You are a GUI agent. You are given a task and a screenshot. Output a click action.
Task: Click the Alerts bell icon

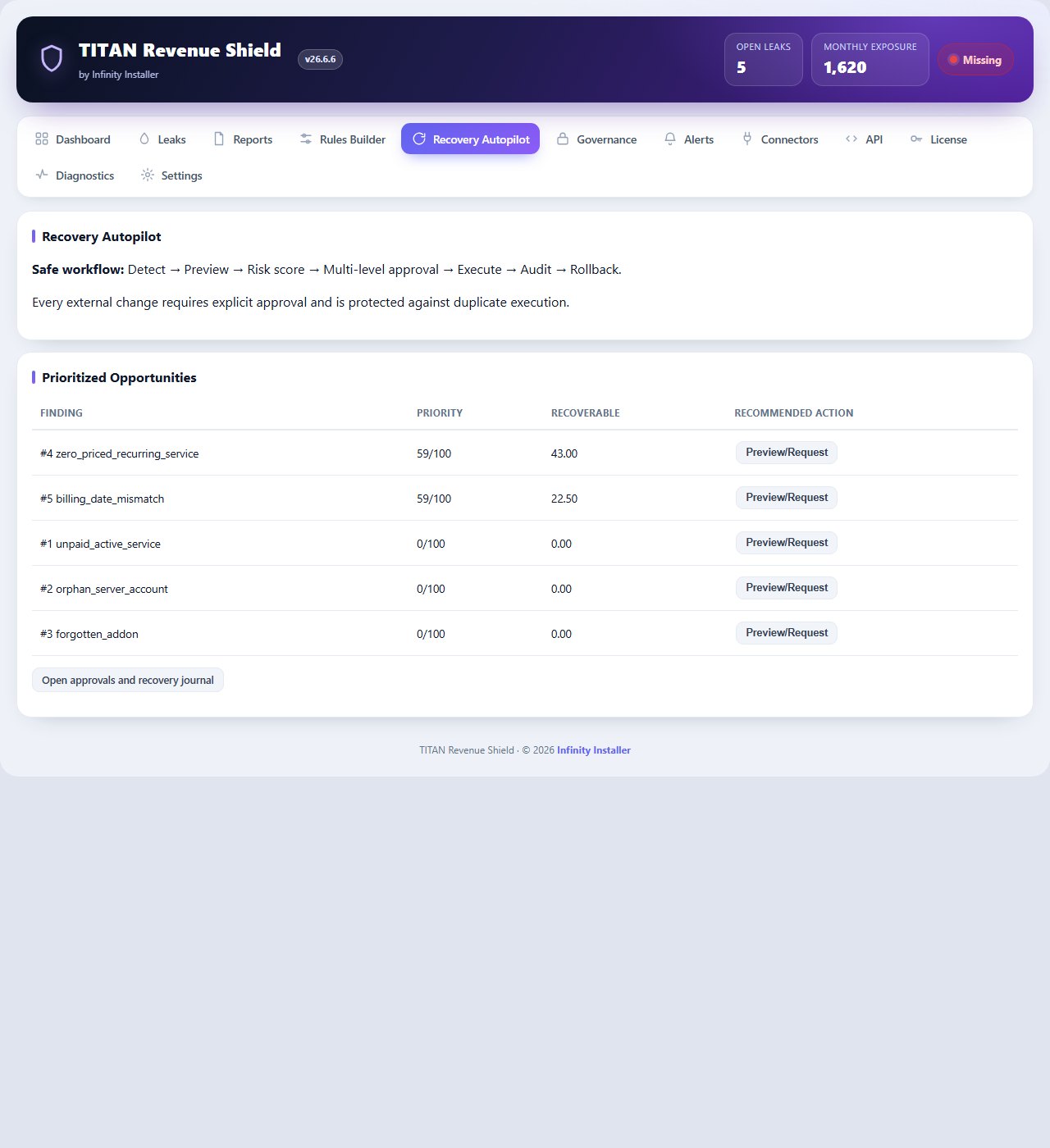point(670,139)
